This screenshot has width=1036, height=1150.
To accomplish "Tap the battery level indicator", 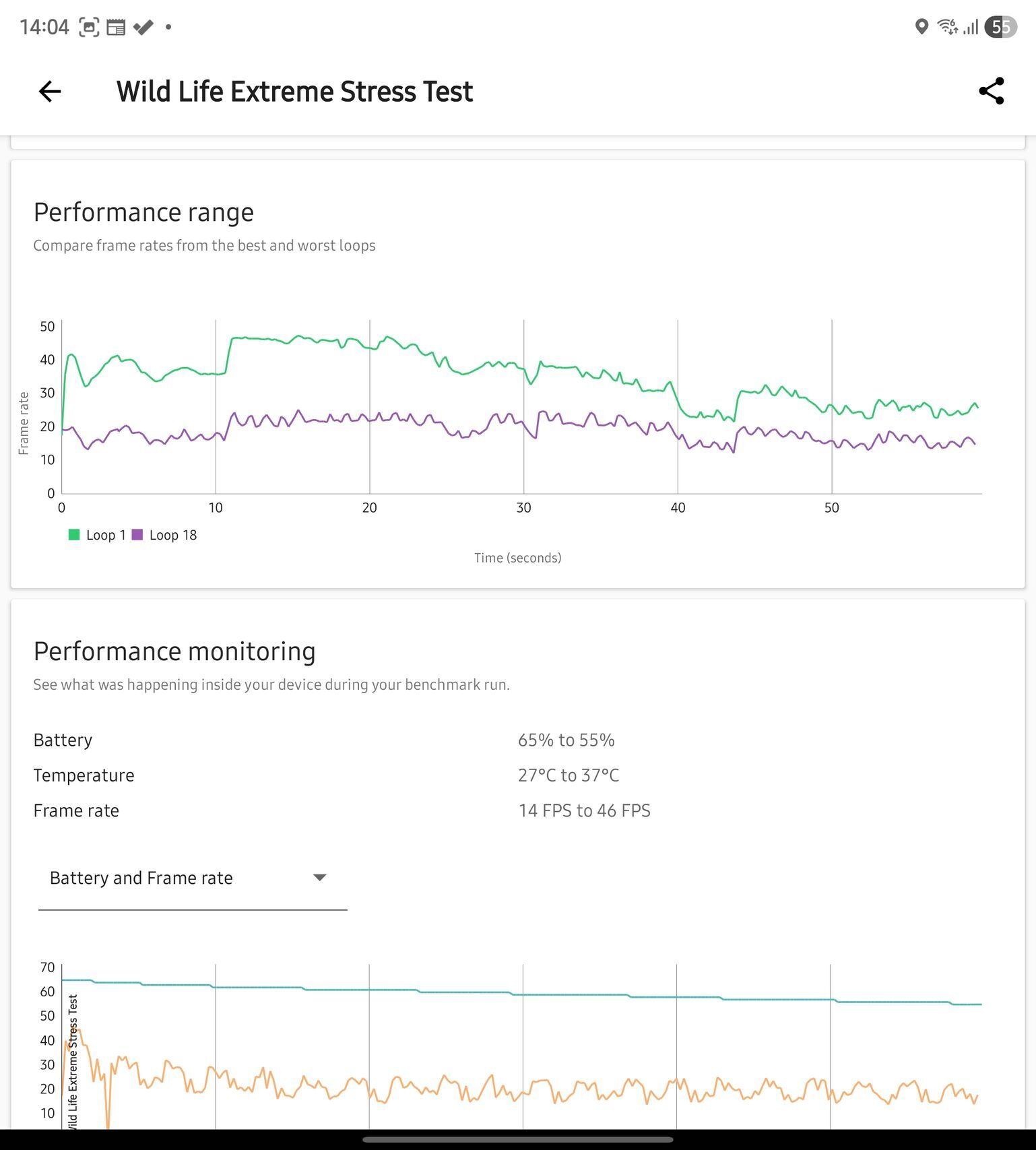I will pos(1000,27).
